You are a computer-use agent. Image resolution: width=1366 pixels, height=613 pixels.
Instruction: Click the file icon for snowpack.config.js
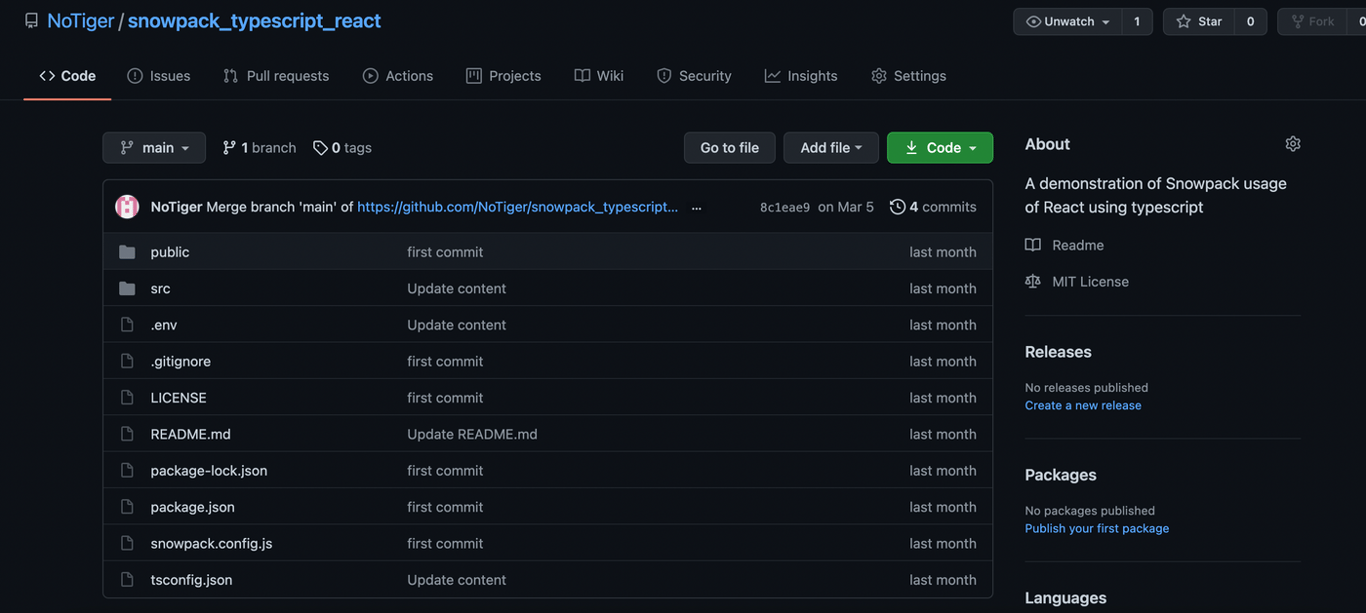127,543
